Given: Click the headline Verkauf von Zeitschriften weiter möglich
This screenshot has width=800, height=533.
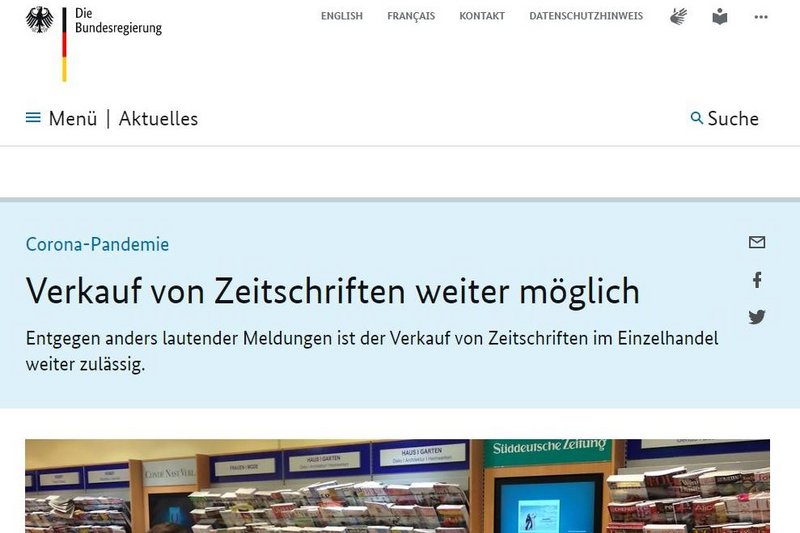Looking at the screenshot, I should click(332, 291).
